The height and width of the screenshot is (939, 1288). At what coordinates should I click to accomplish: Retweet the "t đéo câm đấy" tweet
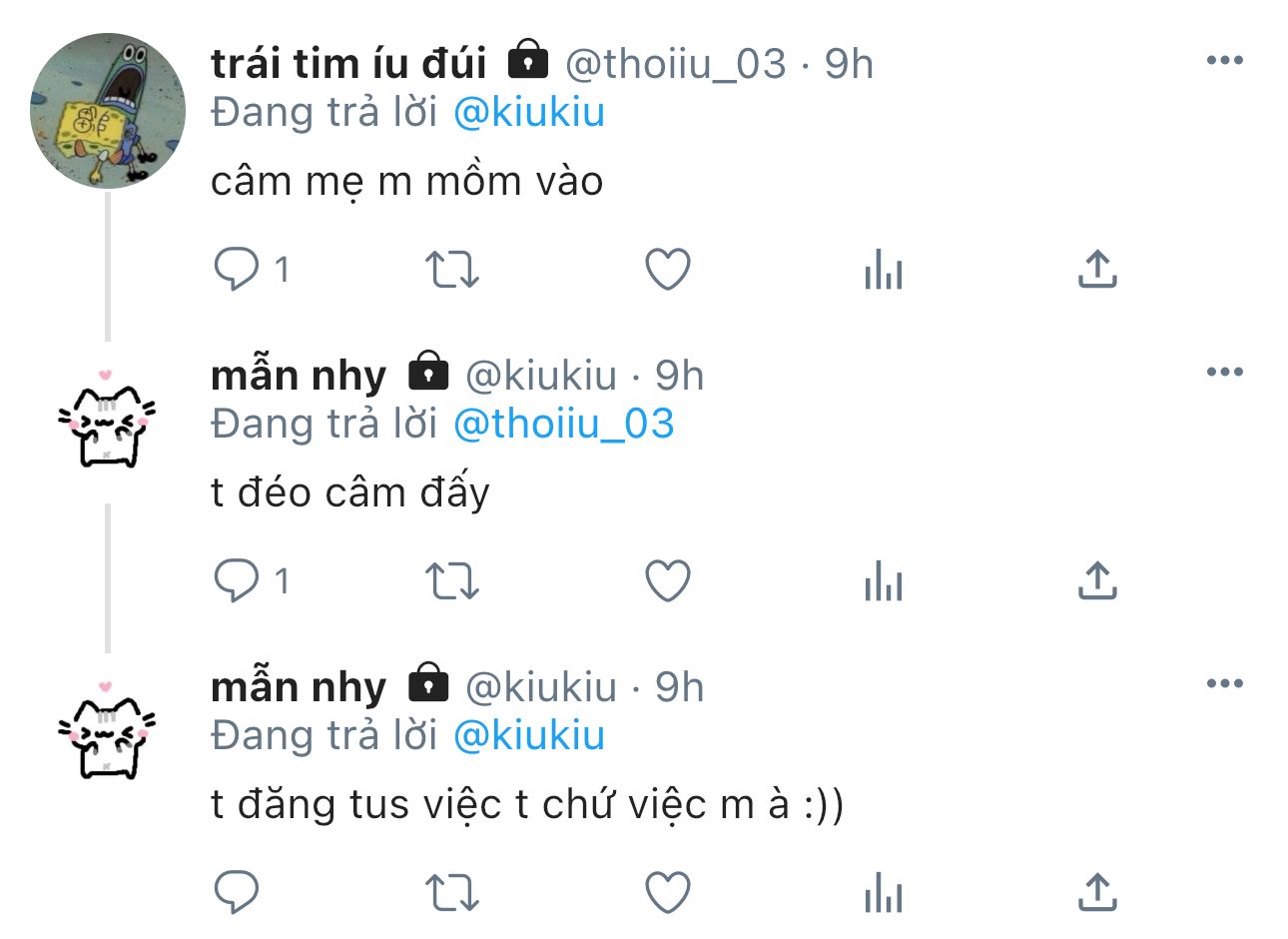tap(452, 580)
